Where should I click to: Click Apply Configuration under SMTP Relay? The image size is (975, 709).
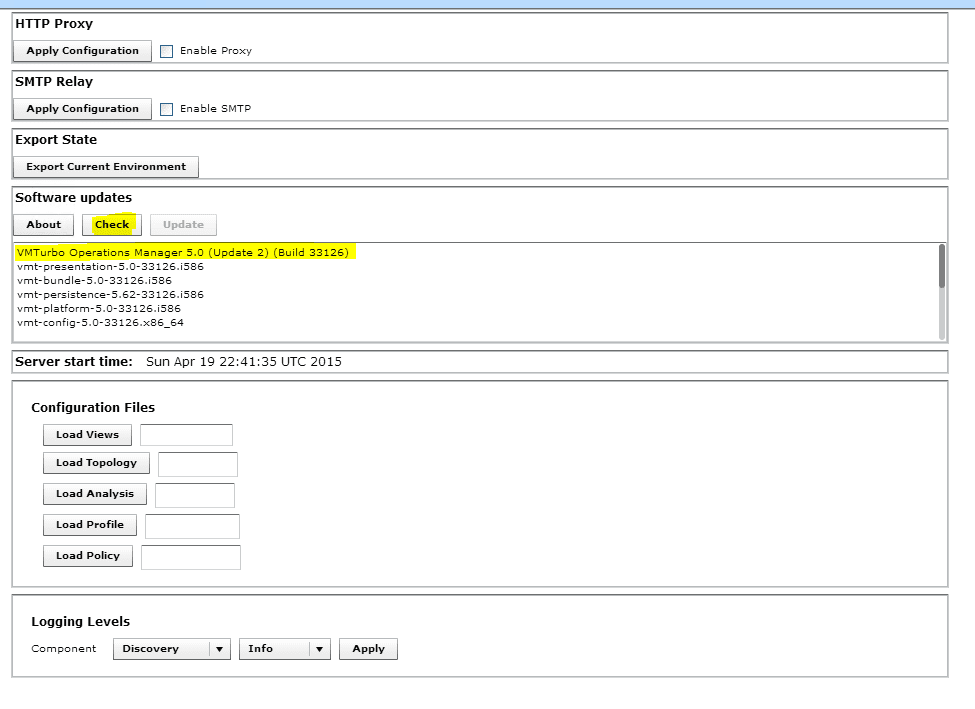point(82,109)
